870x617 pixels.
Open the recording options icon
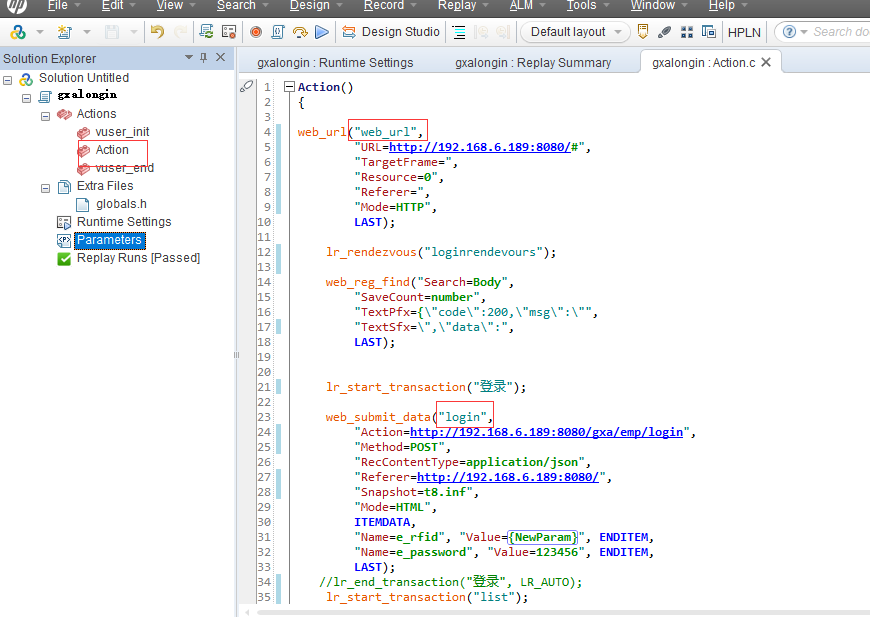tap(229, 32)
